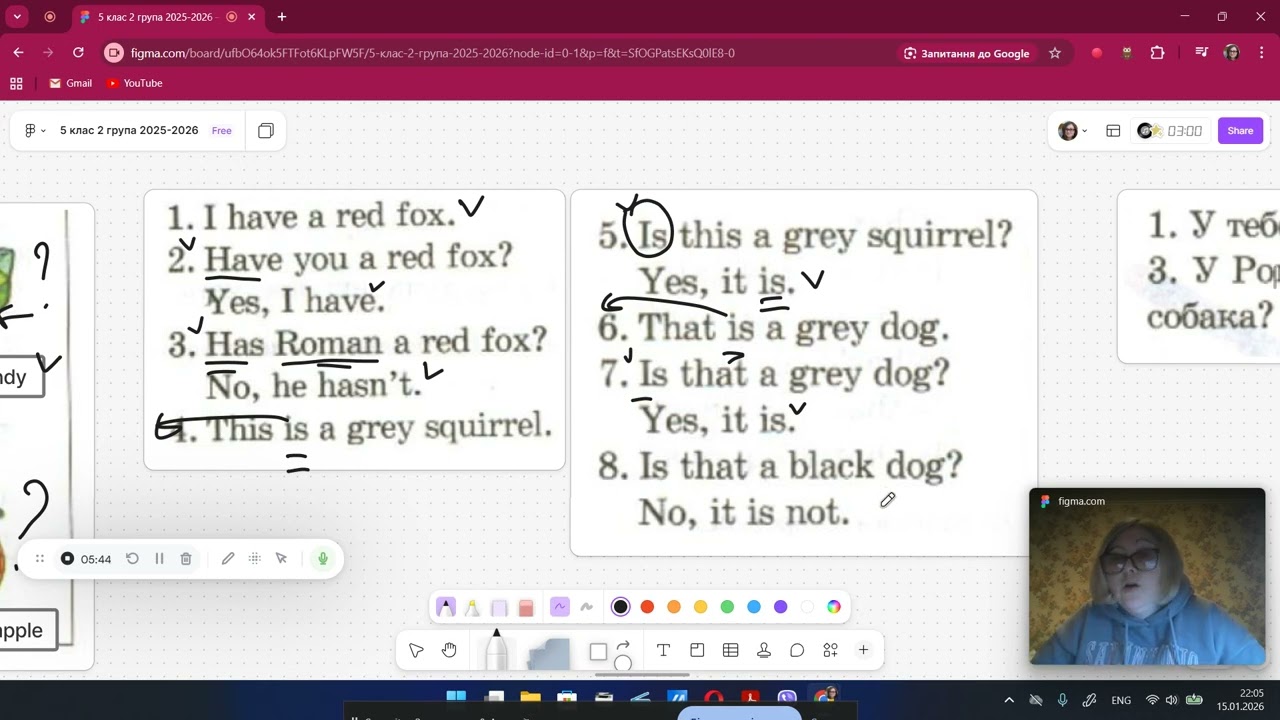This screenshot has width=1280, height=720.
Task: Start the 03:00 timer
Action: coord(1170,131)
